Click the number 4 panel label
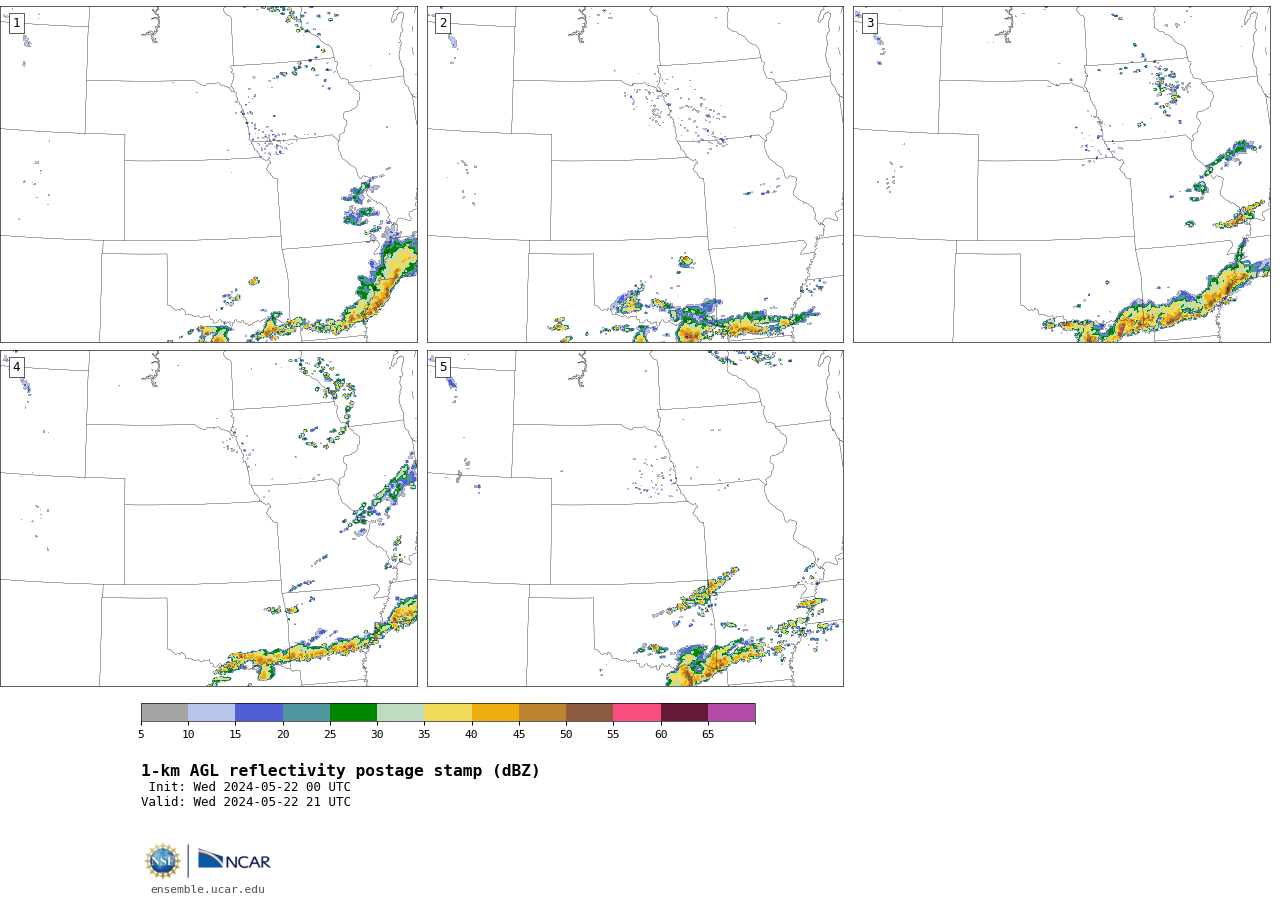This screenshot has width=1280, height=901. [x=16, y=367]
